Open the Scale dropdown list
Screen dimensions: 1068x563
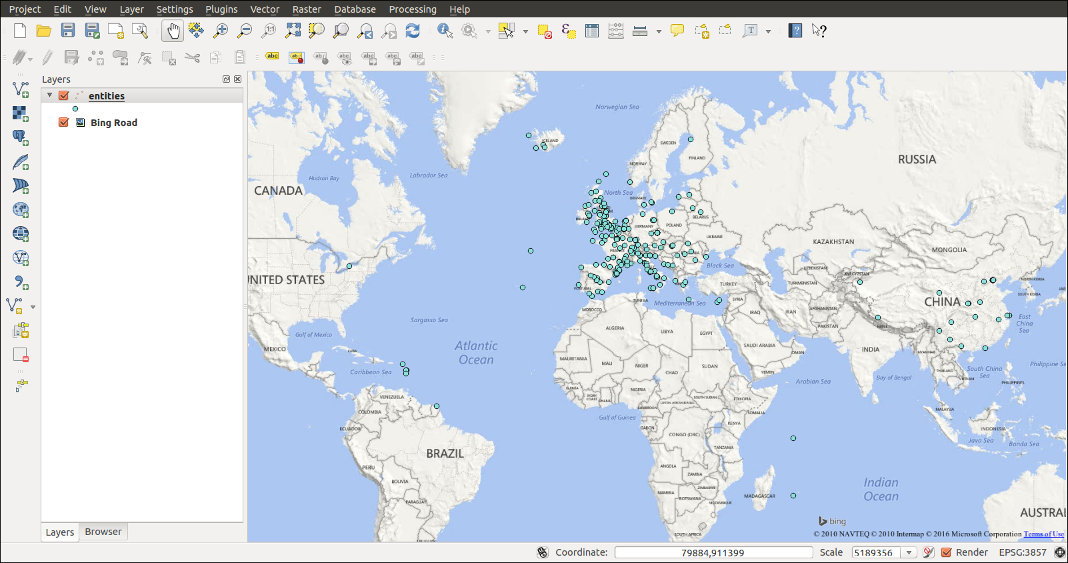(910, 552)
